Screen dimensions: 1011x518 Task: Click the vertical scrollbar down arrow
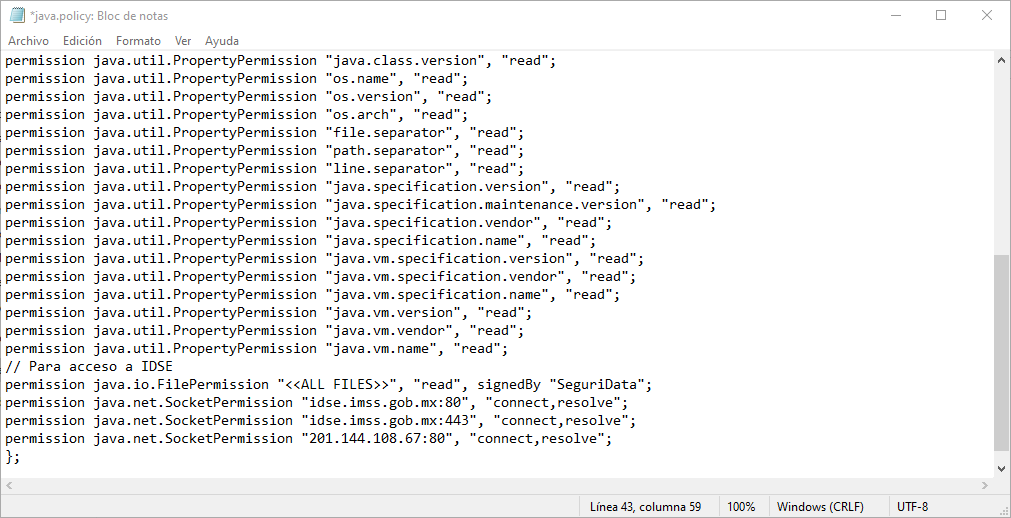[1001, 469]
